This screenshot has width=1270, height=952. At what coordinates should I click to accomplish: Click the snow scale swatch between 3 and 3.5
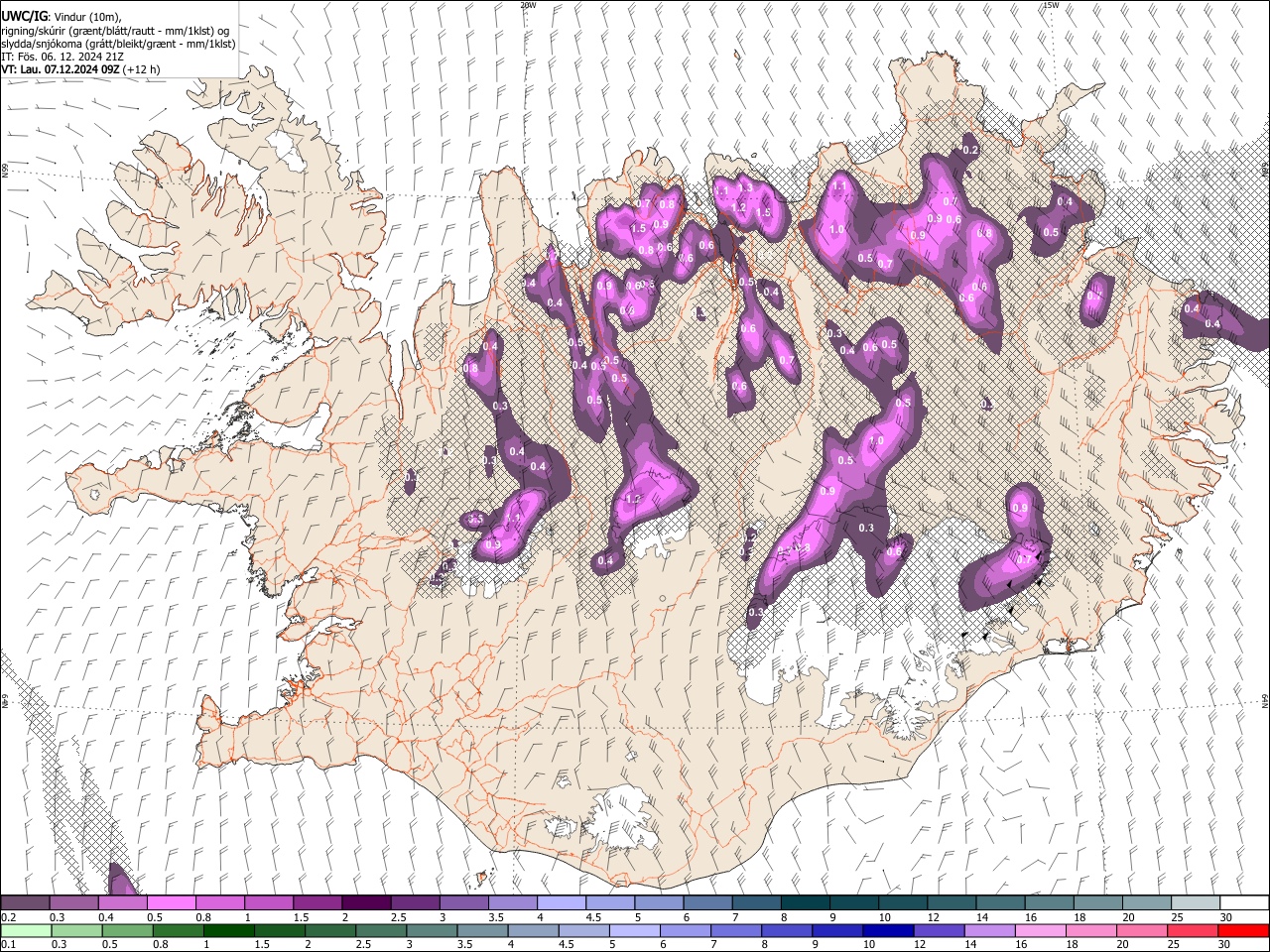462,903
